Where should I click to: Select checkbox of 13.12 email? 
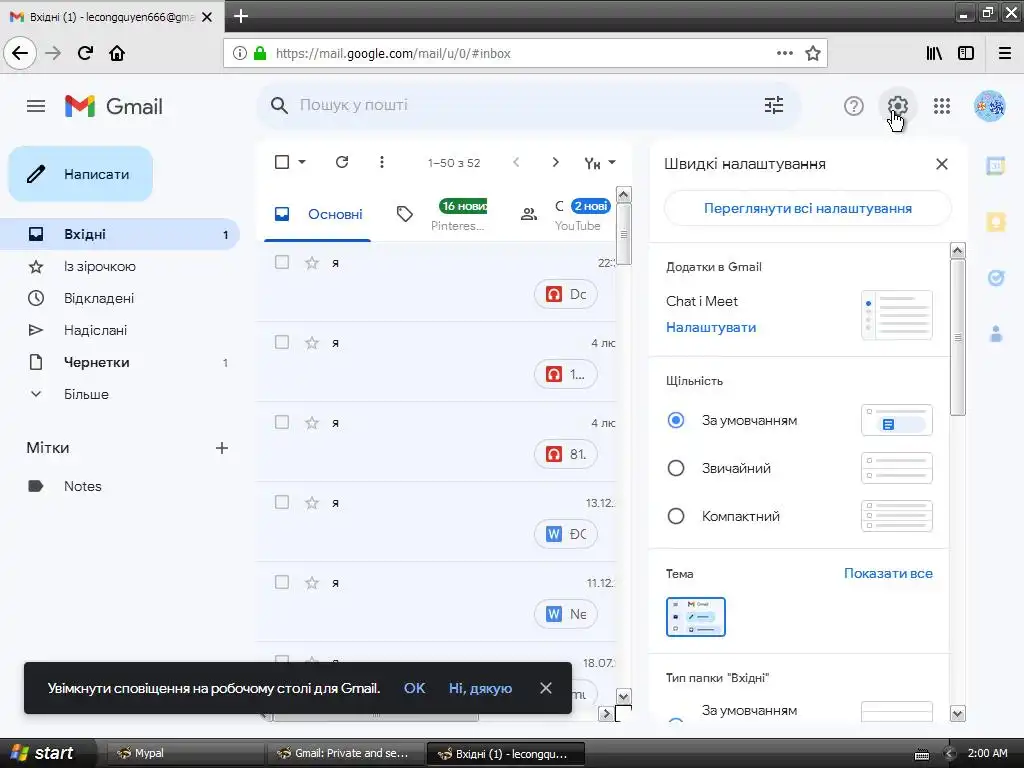[281, 502]
